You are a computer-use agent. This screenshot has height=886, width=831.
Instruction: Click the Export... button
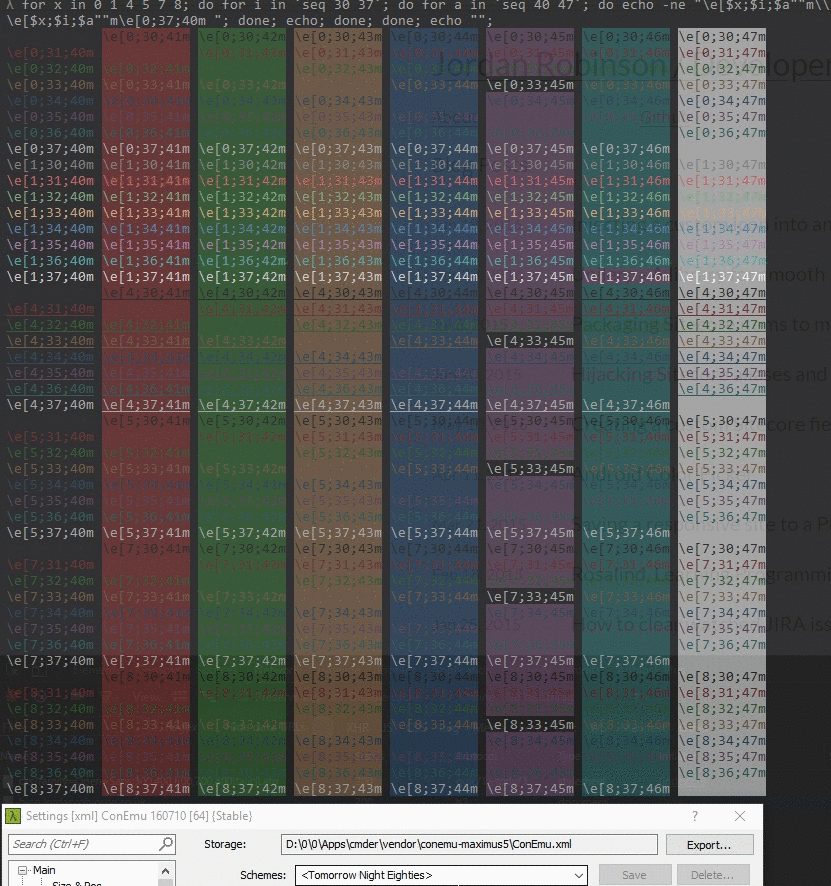point(709,845)
